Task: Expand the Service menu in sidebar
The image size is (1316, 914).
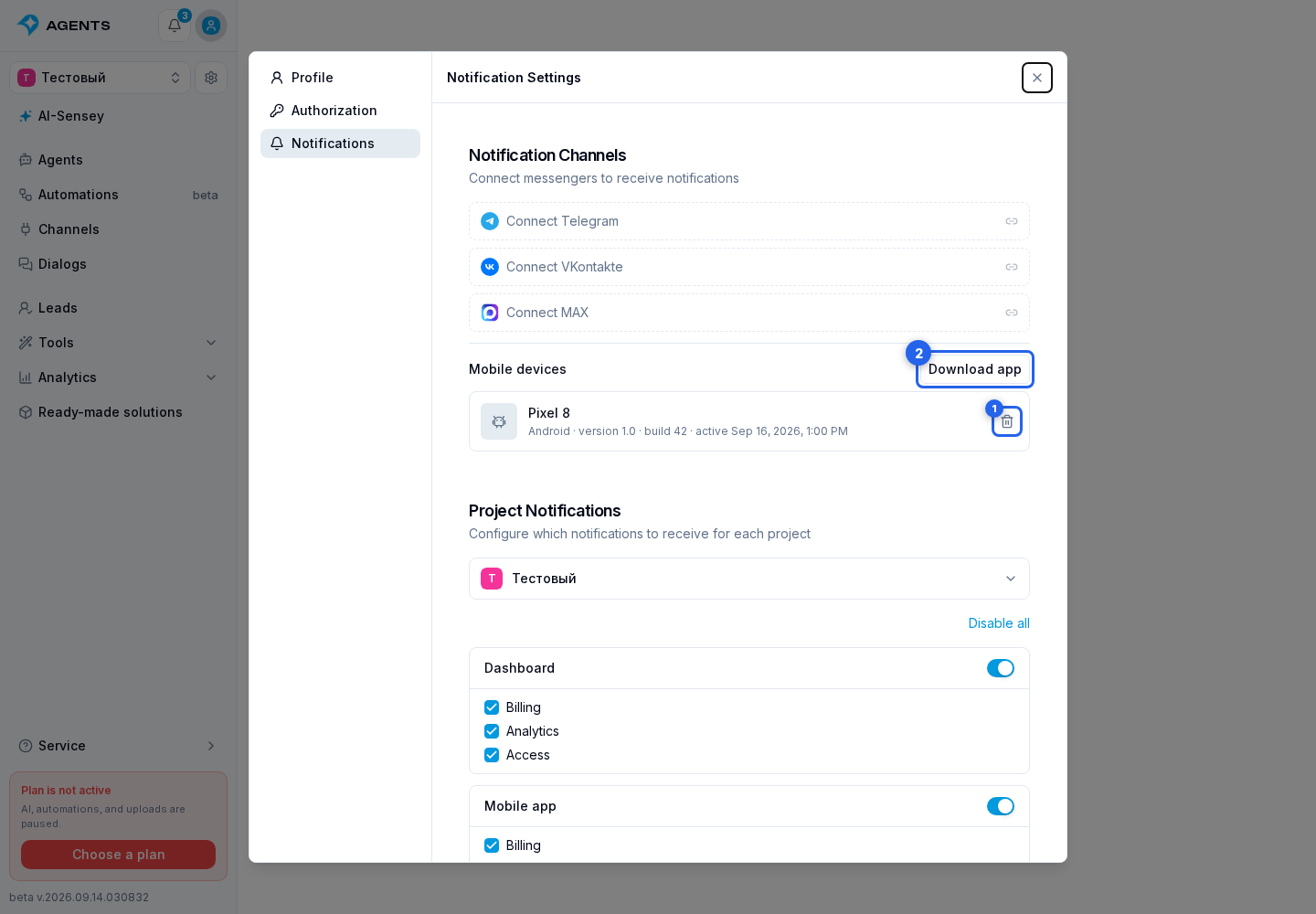Action: pyautogui.click(x=119, y=746)
